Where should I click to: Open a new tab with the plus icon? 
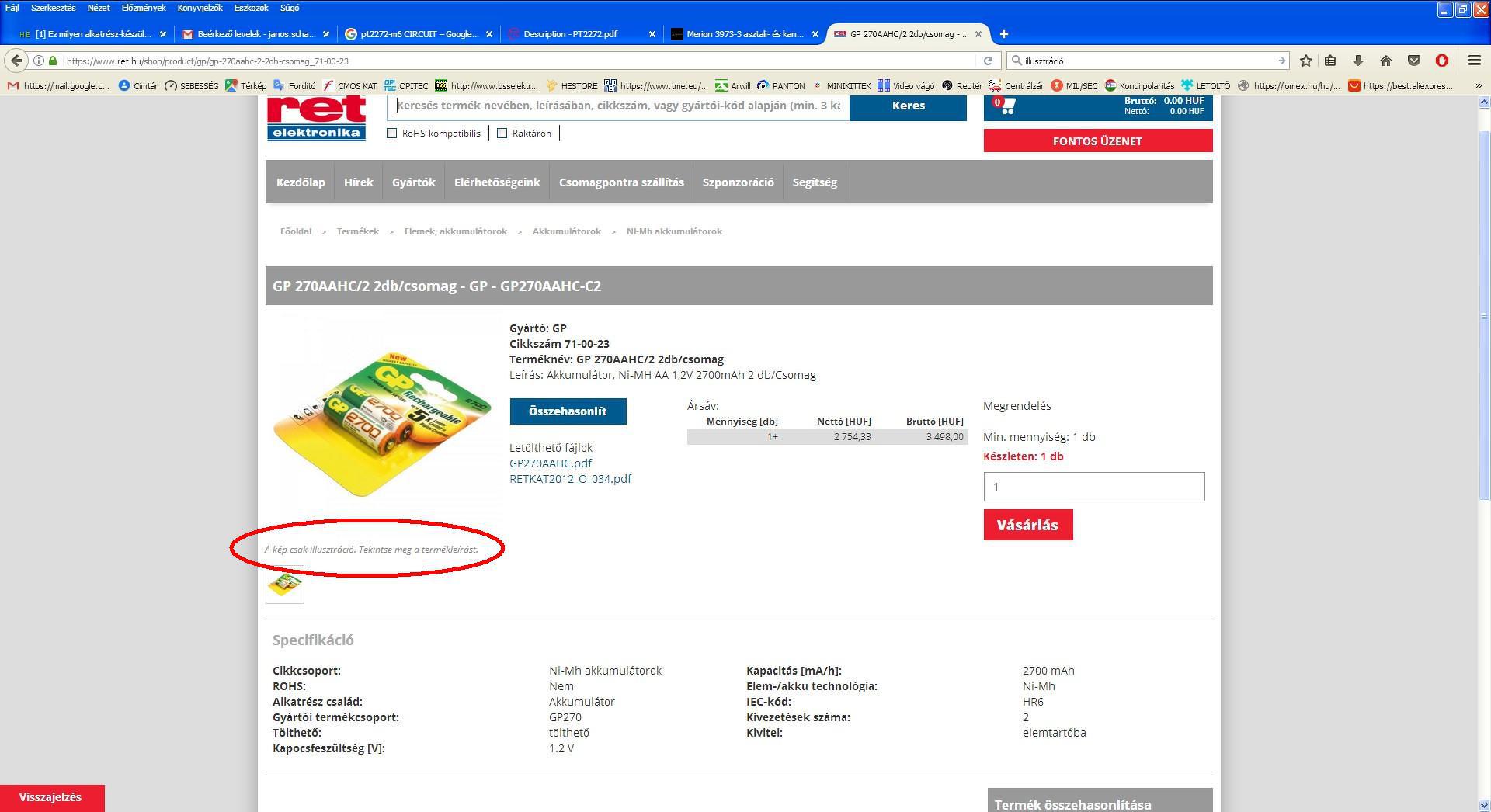(1004, 34)
